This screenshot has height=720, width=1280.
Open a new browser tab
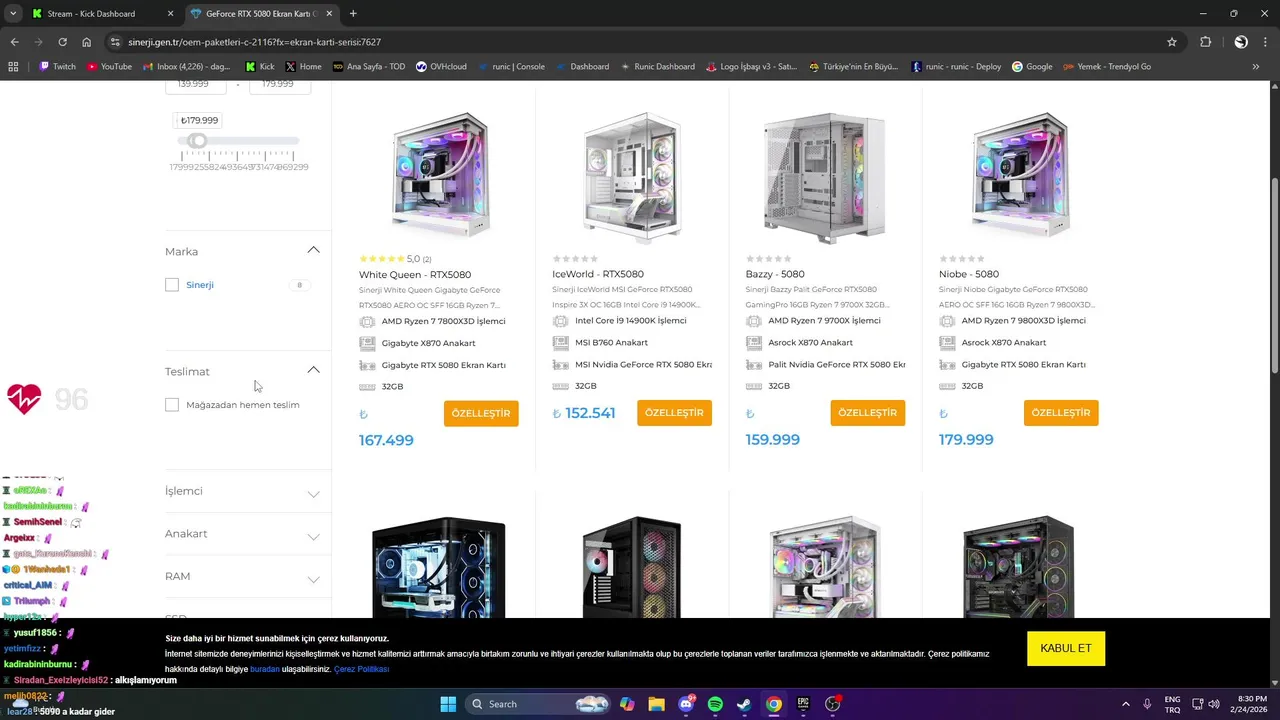(x=353, y=14)
